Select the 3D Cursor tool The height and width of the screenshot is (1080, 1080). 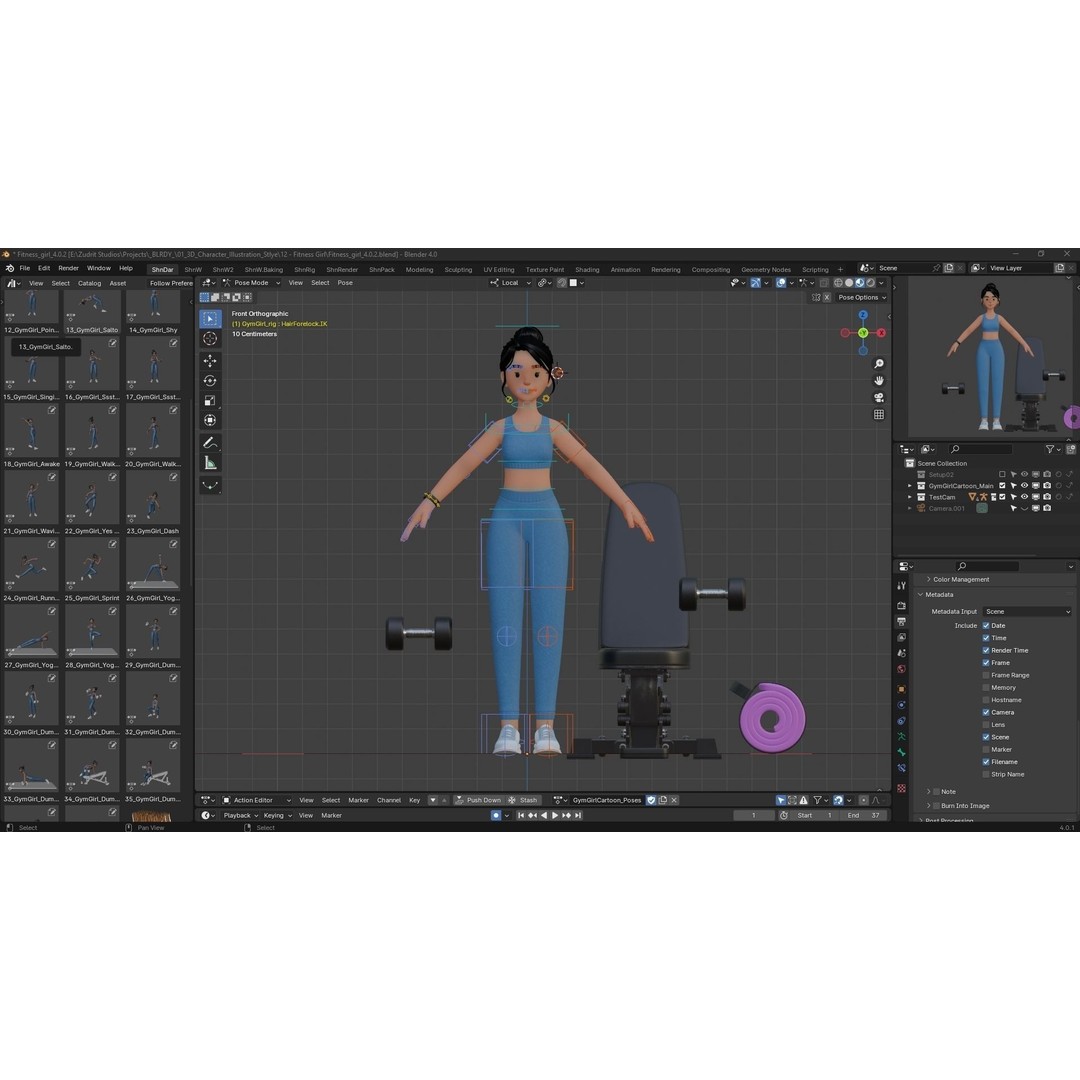[x=210, y=338]
